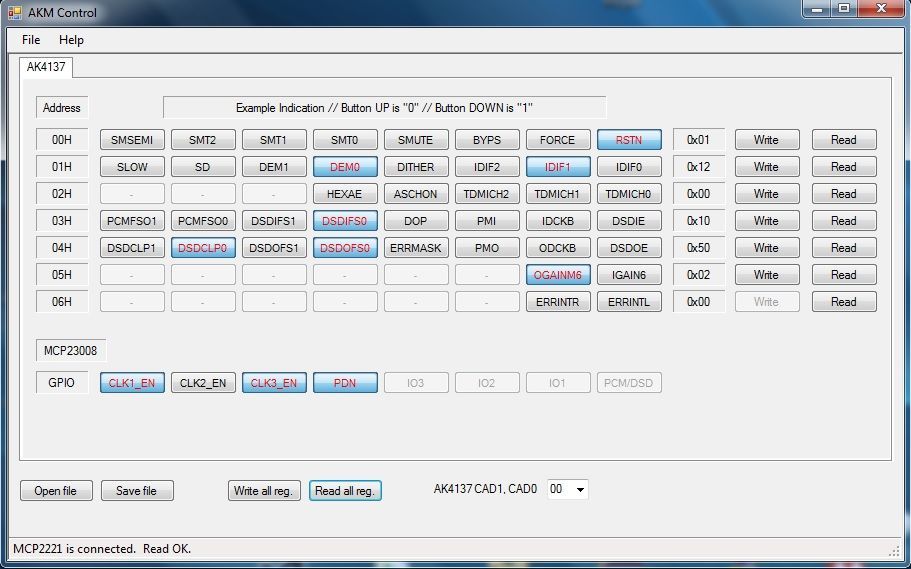Toggle the DSDIE bit button
This screenshot has height=569, width=911.
(x=629, y=221)
